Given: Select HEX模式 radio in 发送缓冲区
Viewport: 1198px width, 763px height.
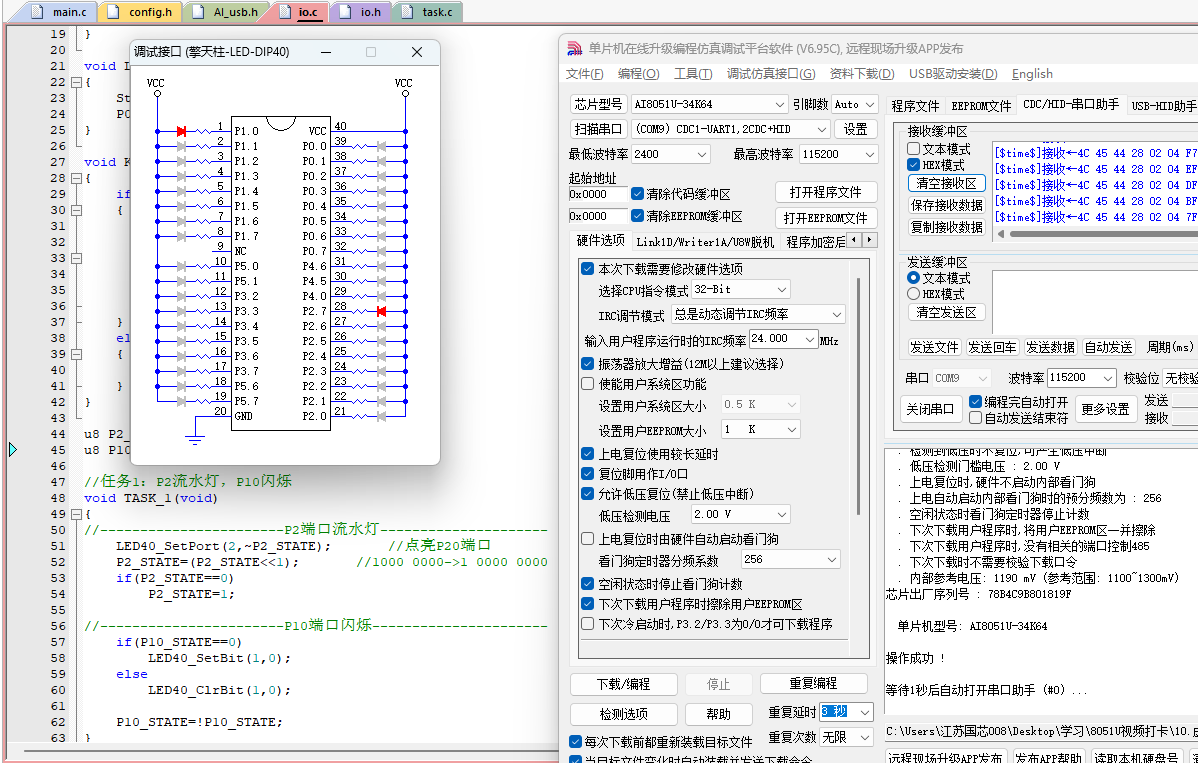Looking at the screenshot, I should (913, 294).
